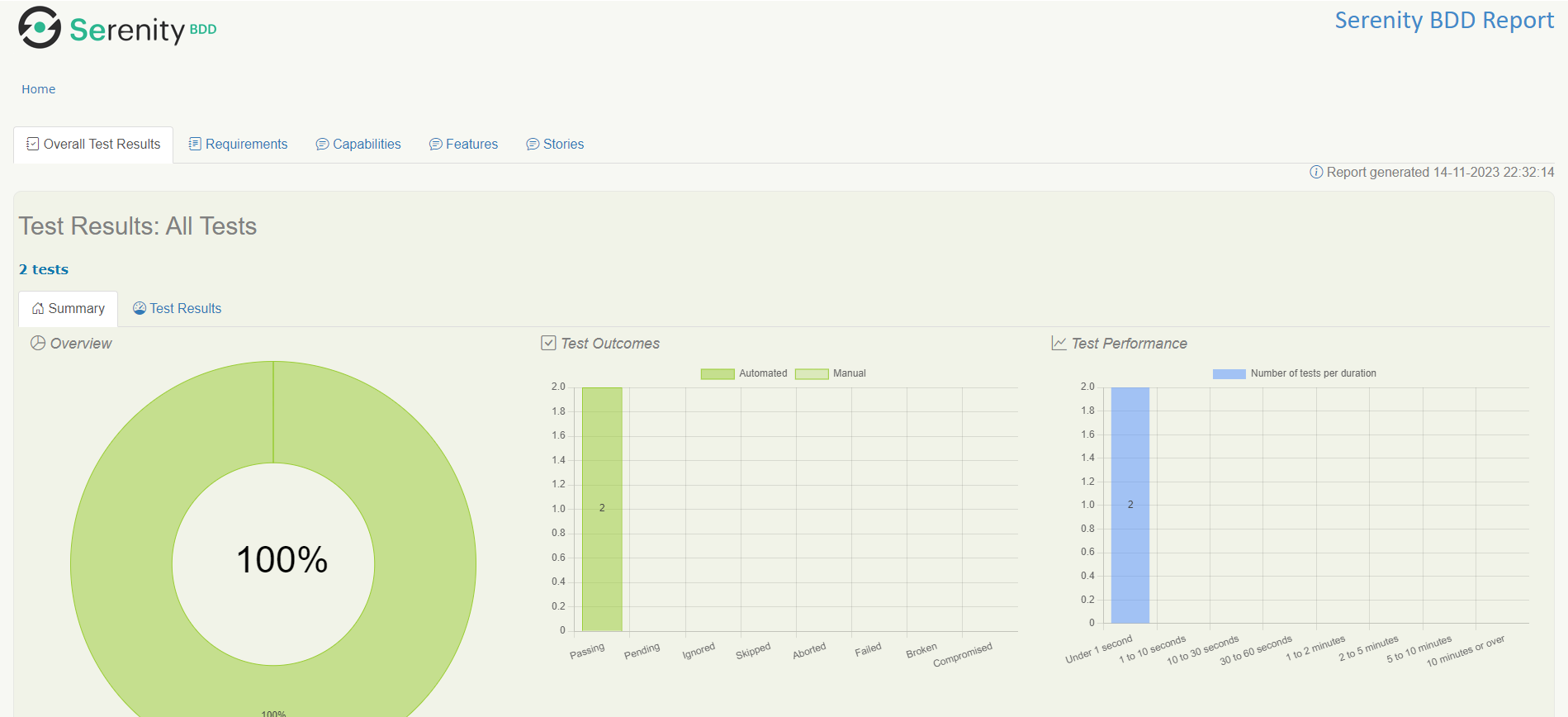Click the Overview pie chart icon
This screenshot has height=717, width=1568.
(38, 343)
